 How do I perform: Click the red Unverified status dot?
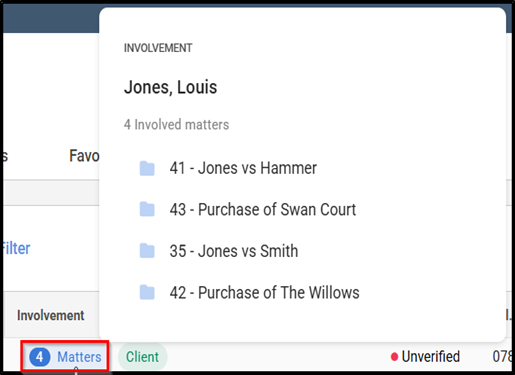[394, 357]
